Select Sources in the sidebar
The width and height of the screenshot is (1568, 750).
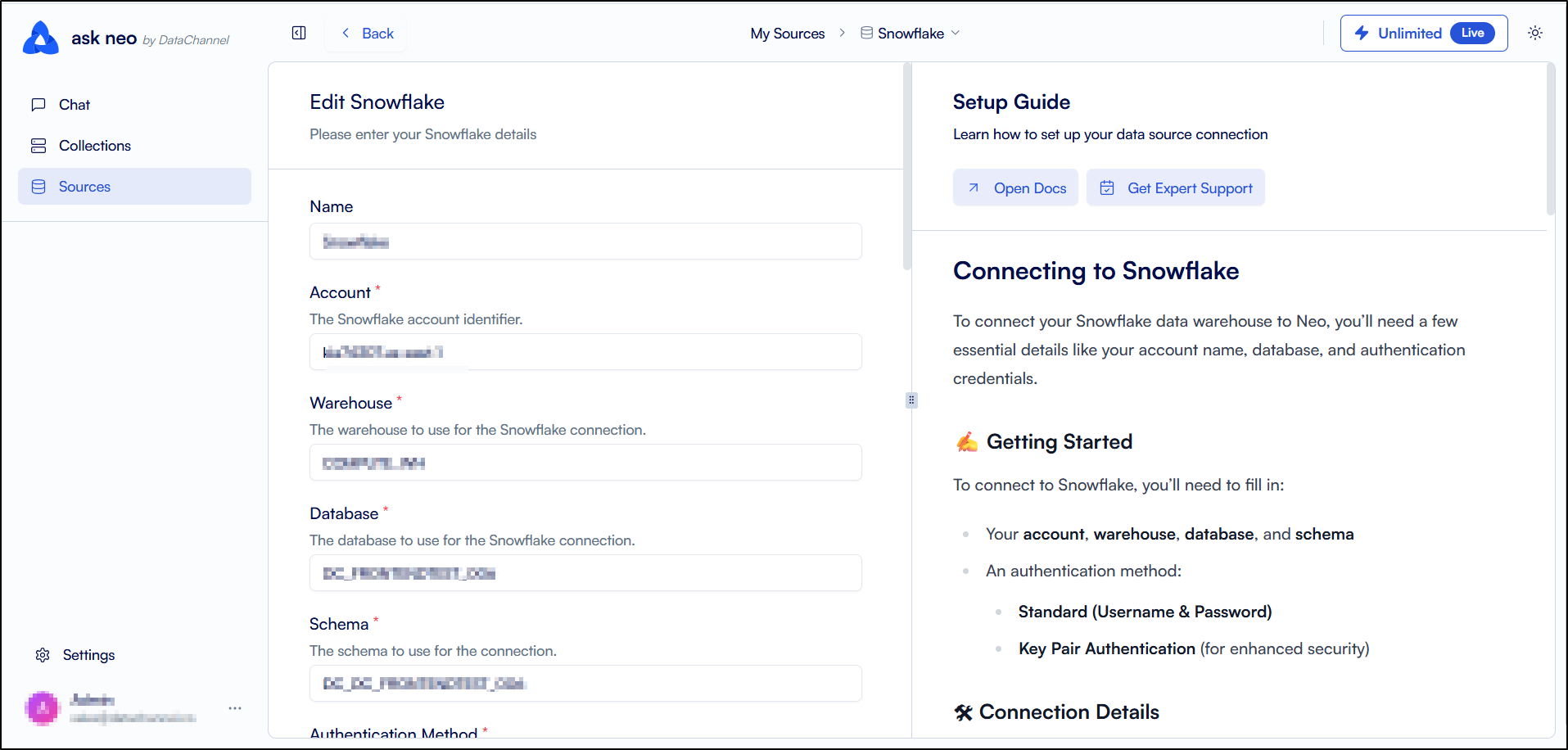point(134,187)
